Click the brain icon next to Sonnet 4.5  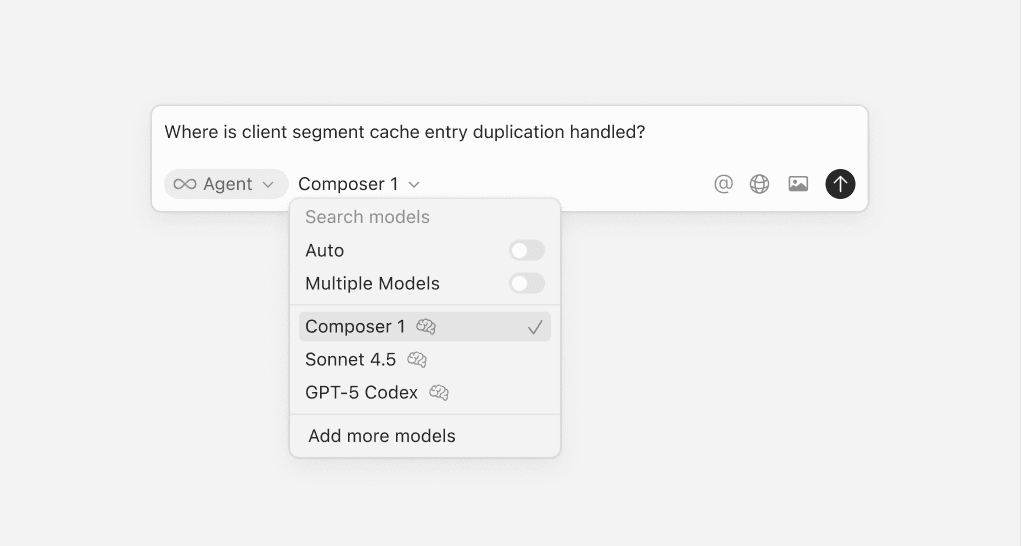point(417,360)
